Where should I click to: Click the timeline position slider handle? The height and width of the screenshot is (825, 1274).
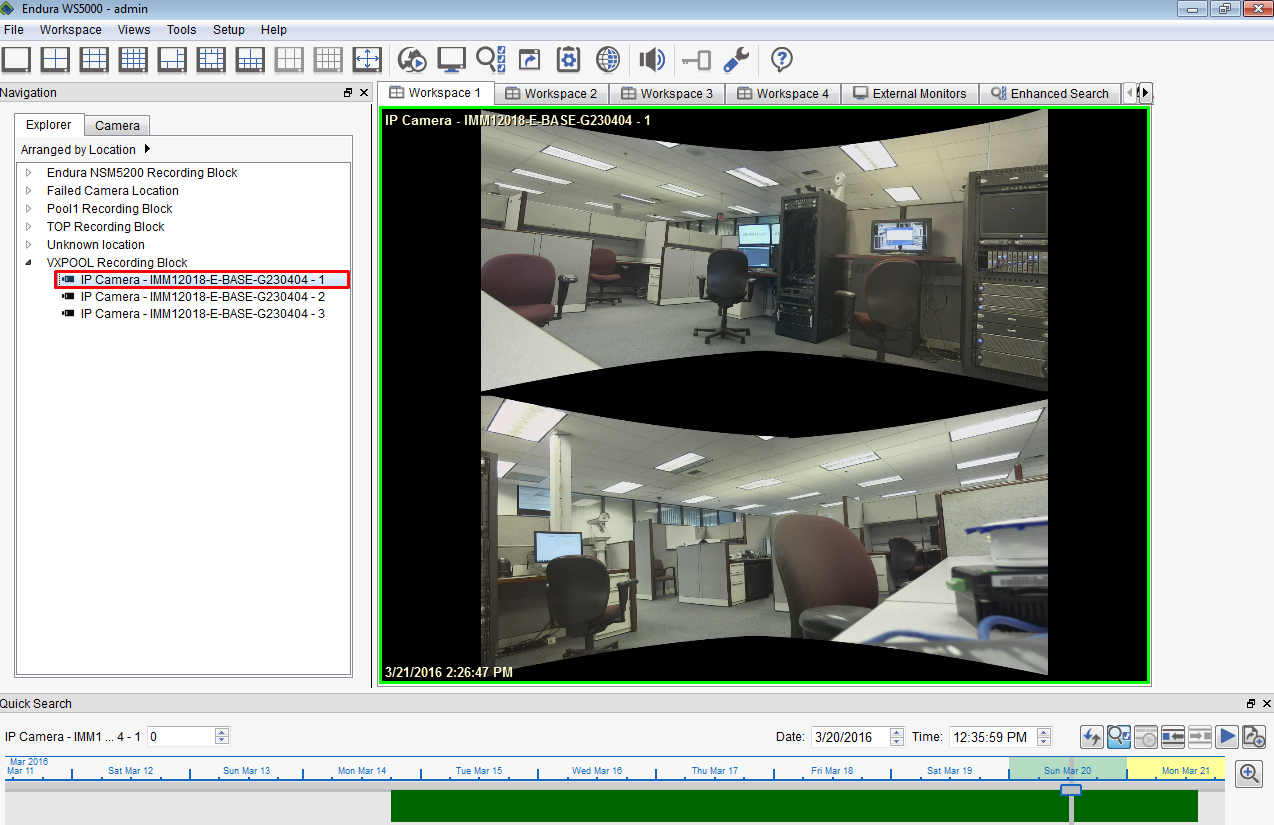(x=1071, y=790)
